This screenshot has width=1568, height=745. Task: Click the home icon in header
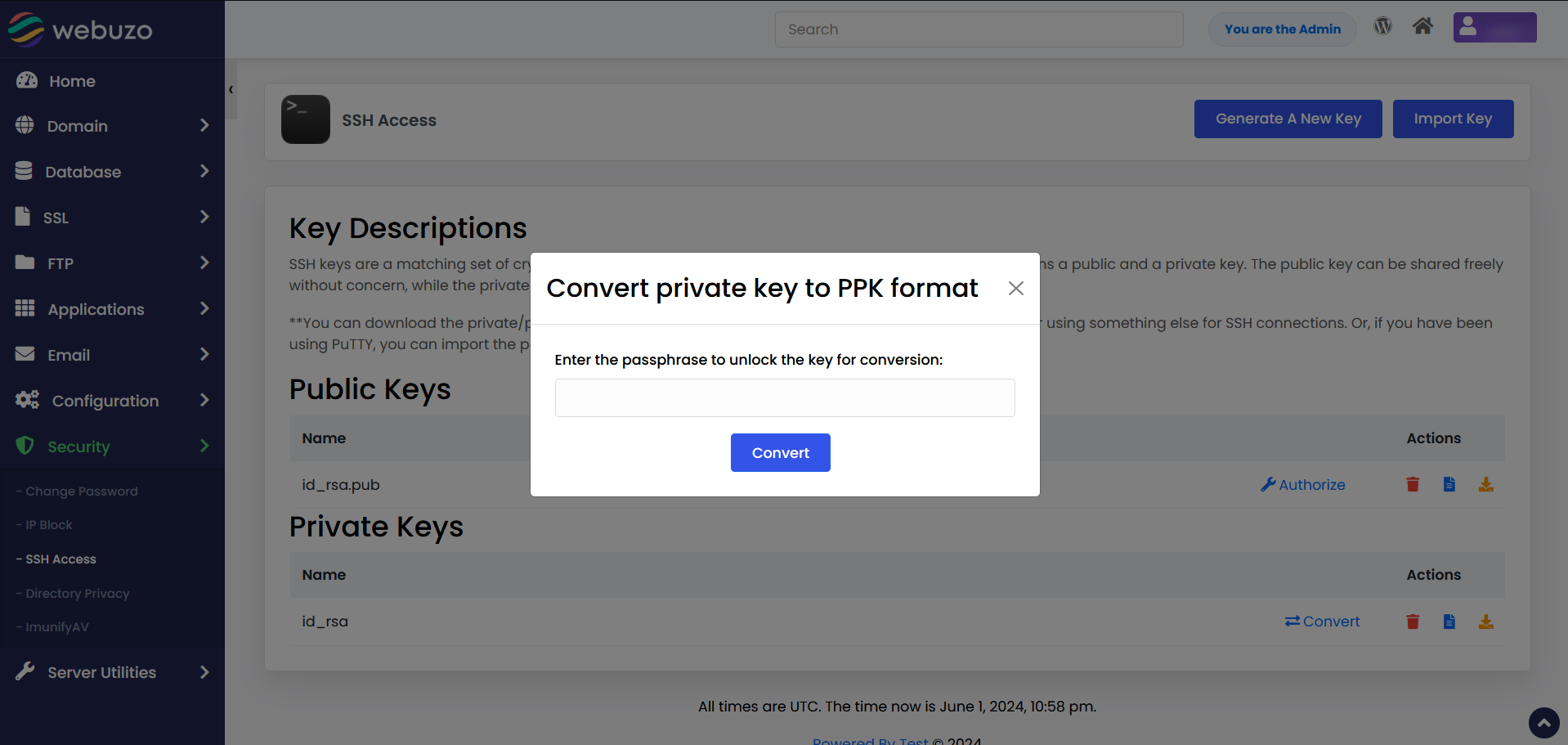click(x=1422, y=26)
